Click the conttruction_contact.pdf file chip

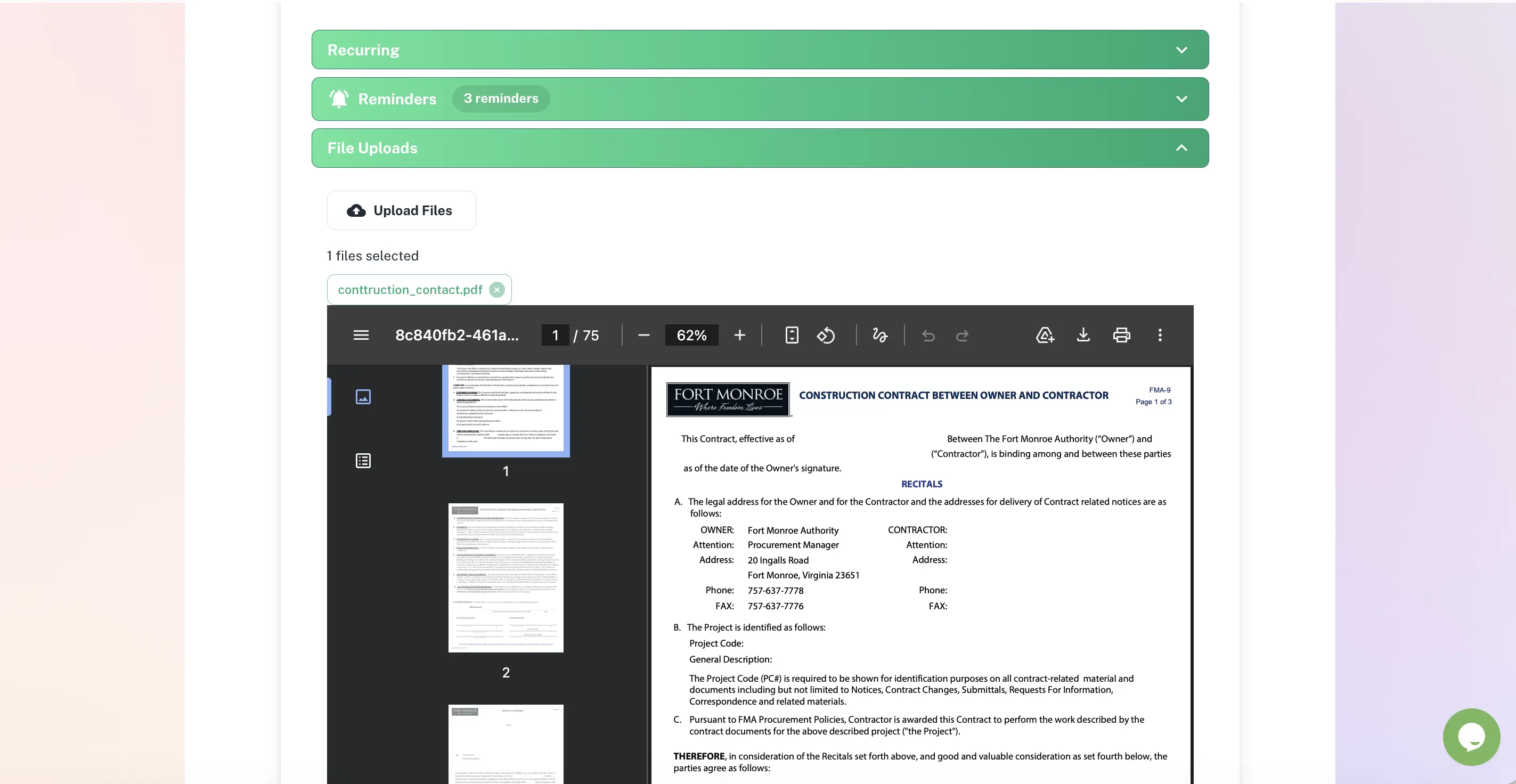click(x=419, y=290)
